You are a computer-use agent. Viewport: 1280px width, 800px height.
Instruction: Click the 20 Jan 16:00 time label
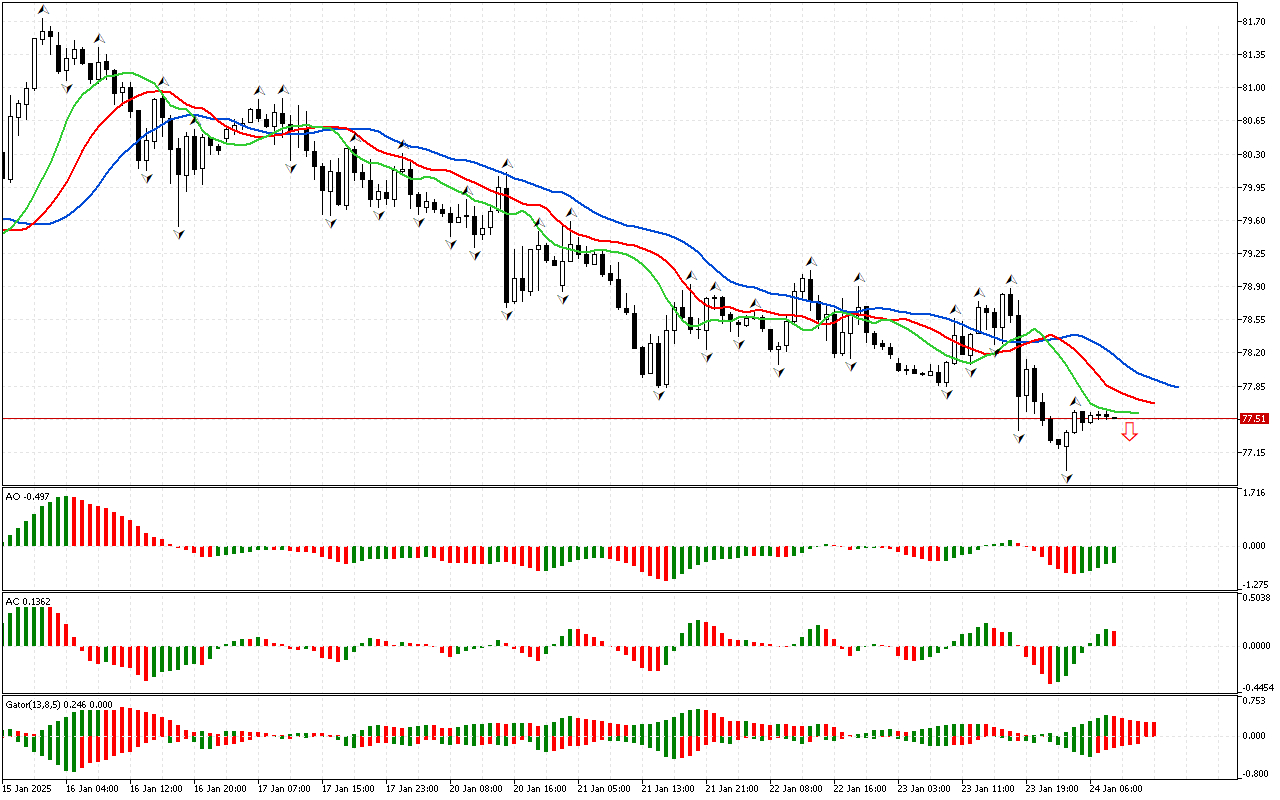tap(540, 788)
